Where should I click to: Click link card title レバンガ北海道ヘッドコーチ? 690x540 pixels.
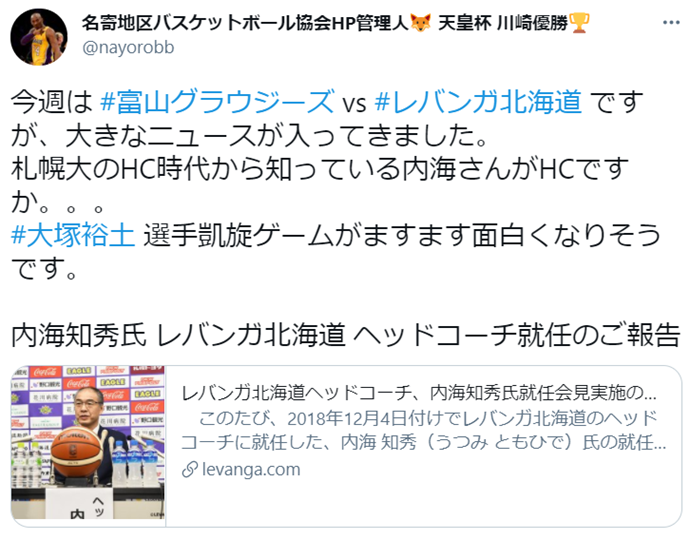(x=418, y=393)
